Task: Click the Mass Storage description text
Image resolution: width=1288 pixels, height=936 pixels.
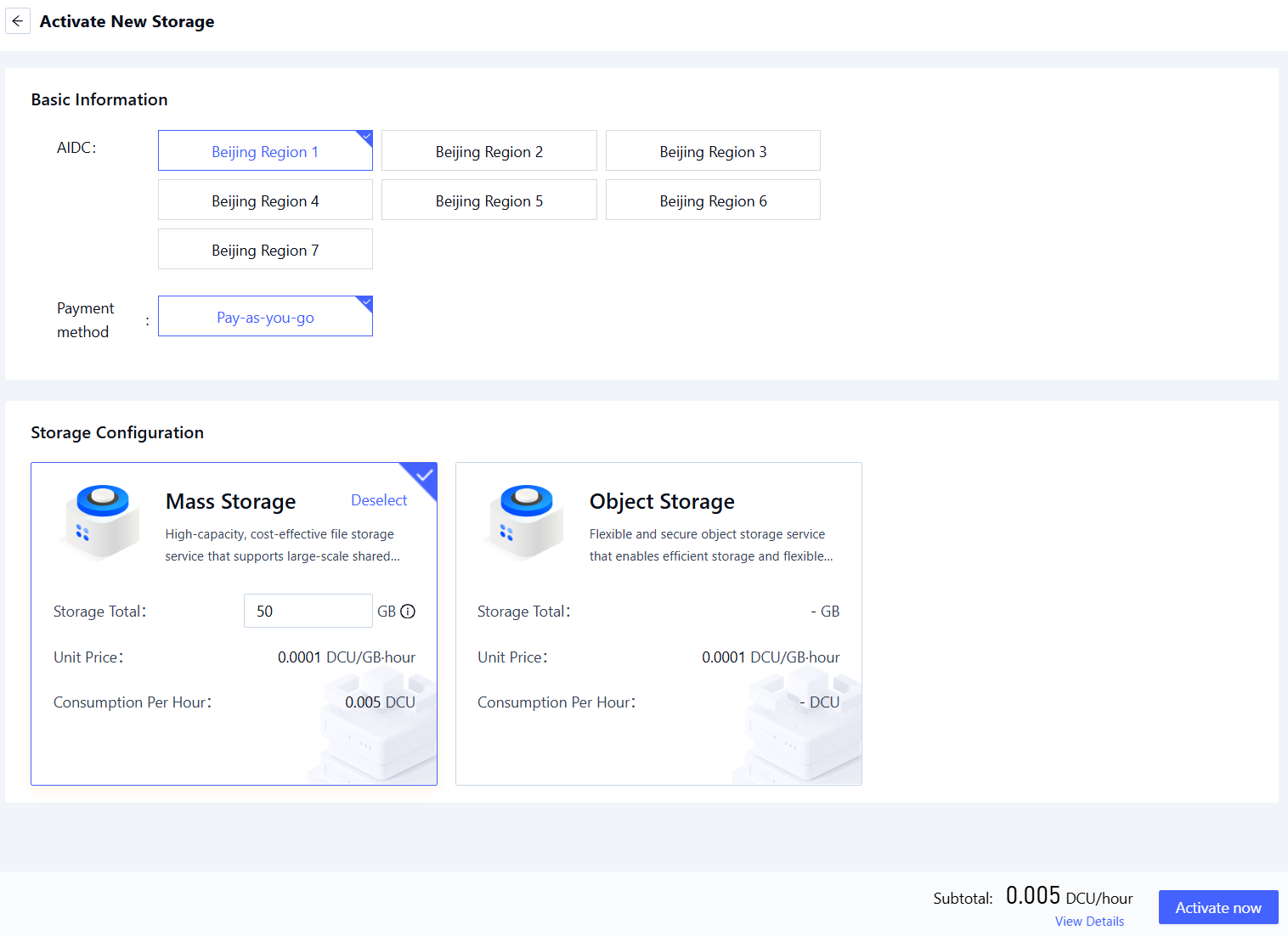Action: tap(282, 545)
